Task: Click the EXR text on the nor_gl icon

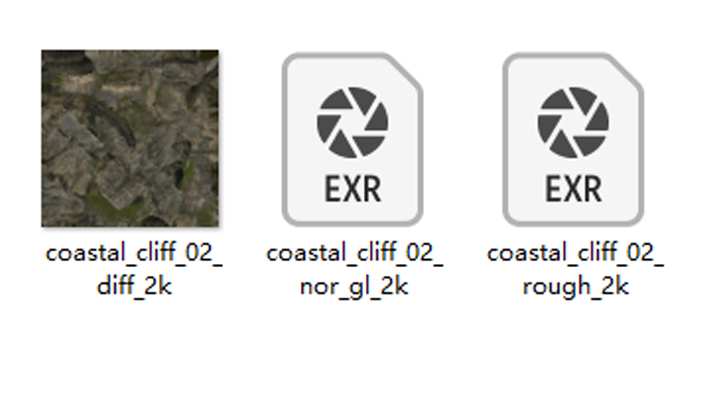Action: point(353,189)
